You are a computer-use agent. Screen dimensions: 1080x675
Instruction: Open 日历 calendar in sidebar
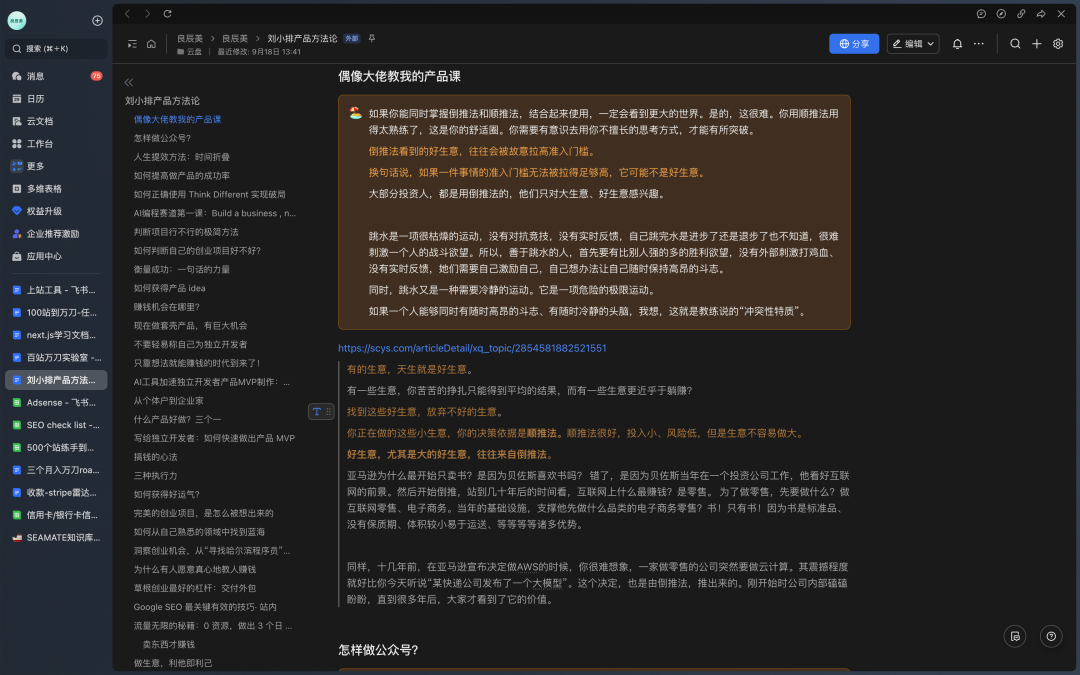pyautogui.click(x=56, y=99)
